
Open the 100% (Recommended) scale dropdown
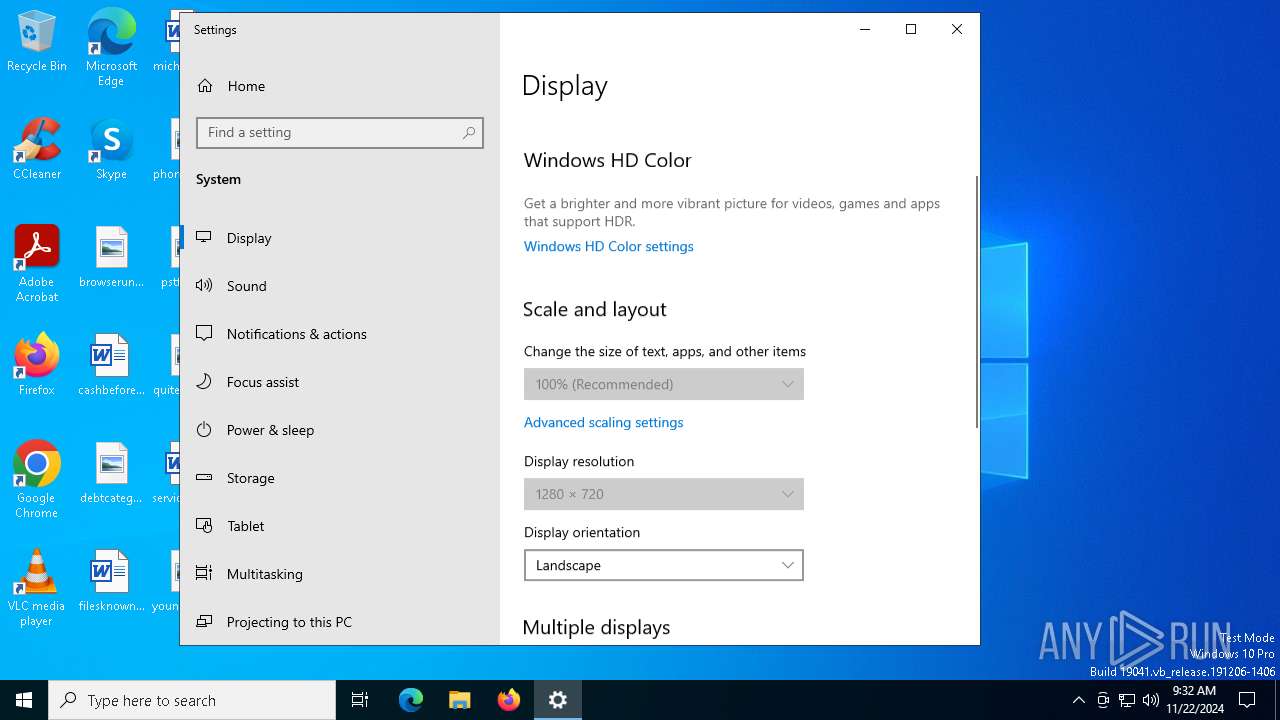tap(664, 384)
